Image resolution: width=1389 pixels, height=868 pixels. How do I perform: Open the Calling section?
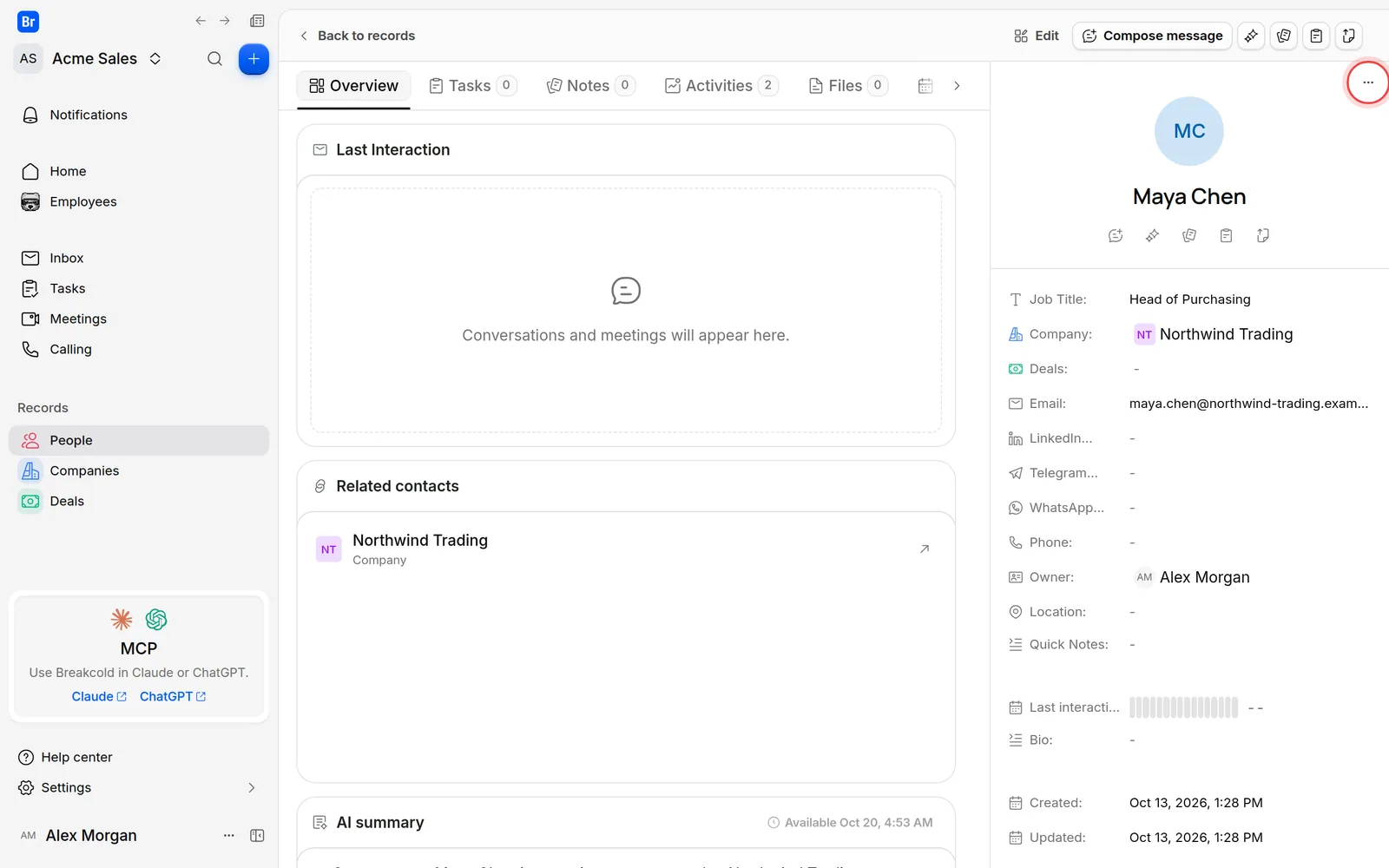coord(139,349)
